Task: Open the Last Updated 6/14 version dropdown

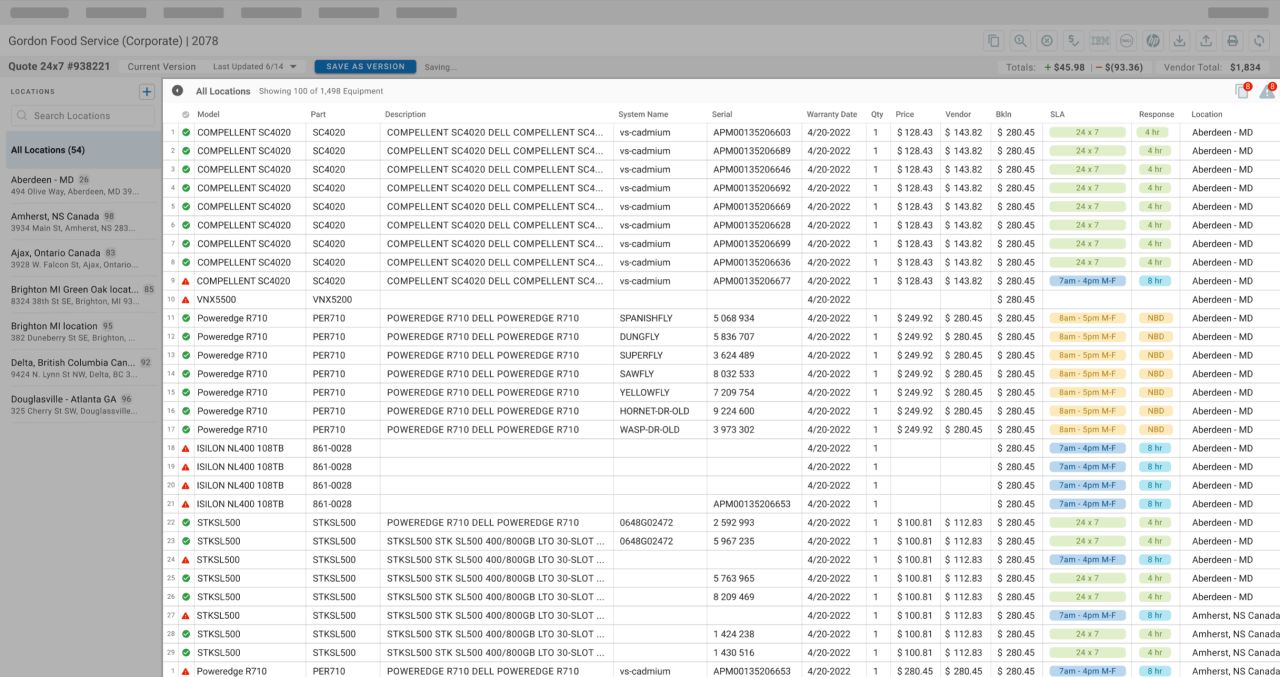Action: (x=255, y=67)
